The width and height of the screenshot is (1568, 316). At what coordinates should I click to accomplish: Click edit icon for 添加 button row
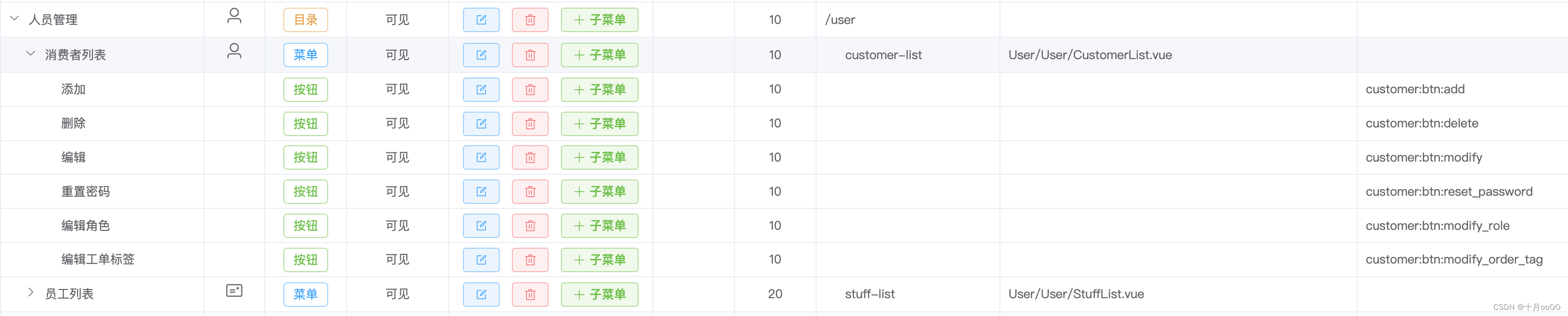(x=481, y=90)
